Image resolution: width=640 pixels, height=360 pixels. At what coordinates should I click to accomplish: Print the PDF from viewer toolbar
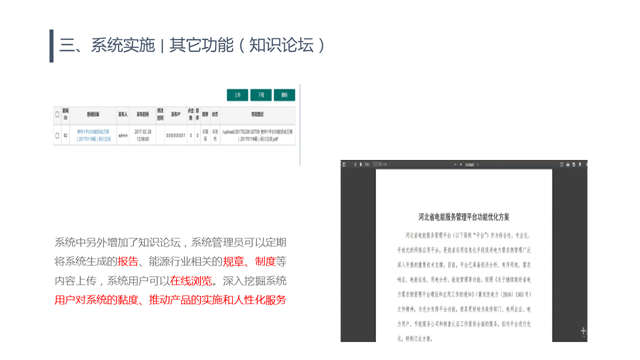point(568,164)
